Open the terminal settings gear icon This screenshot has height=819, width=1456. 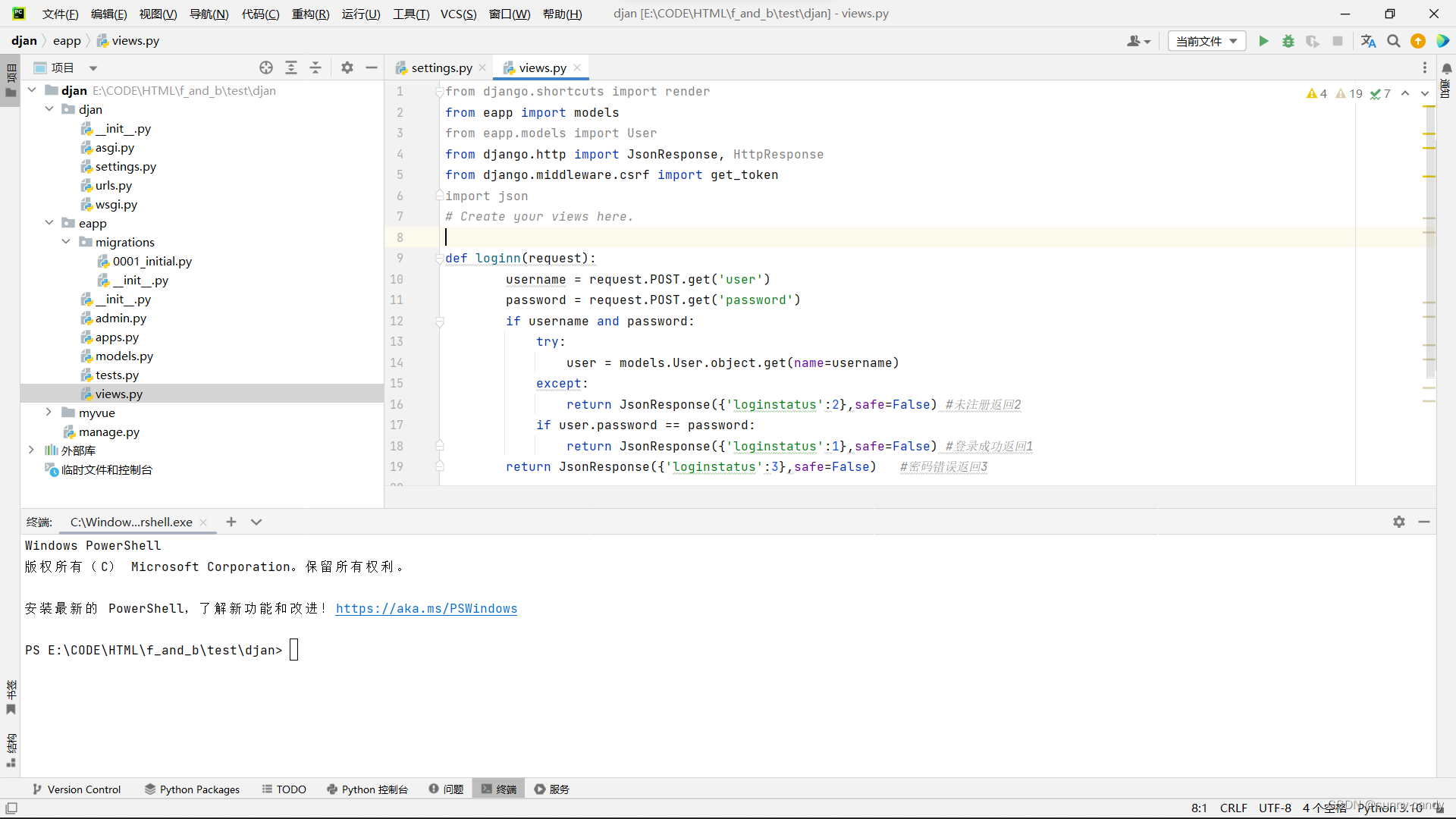point(1399,522)
